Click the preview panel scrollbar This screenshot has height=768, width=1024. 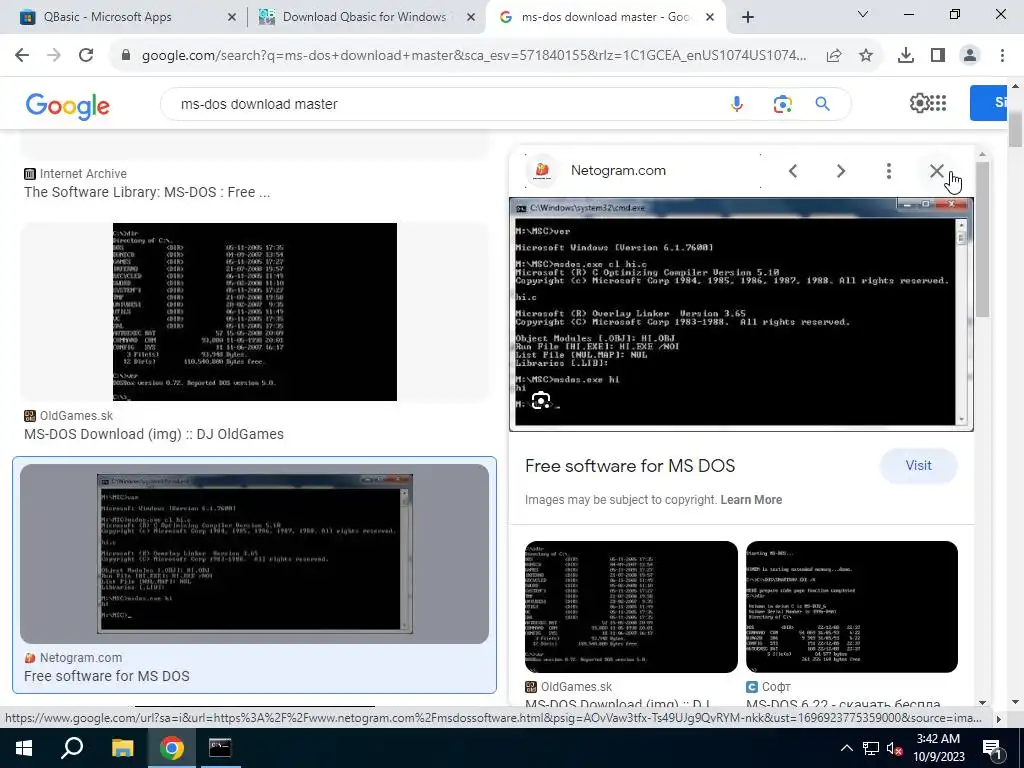click(x=982, y=238)
